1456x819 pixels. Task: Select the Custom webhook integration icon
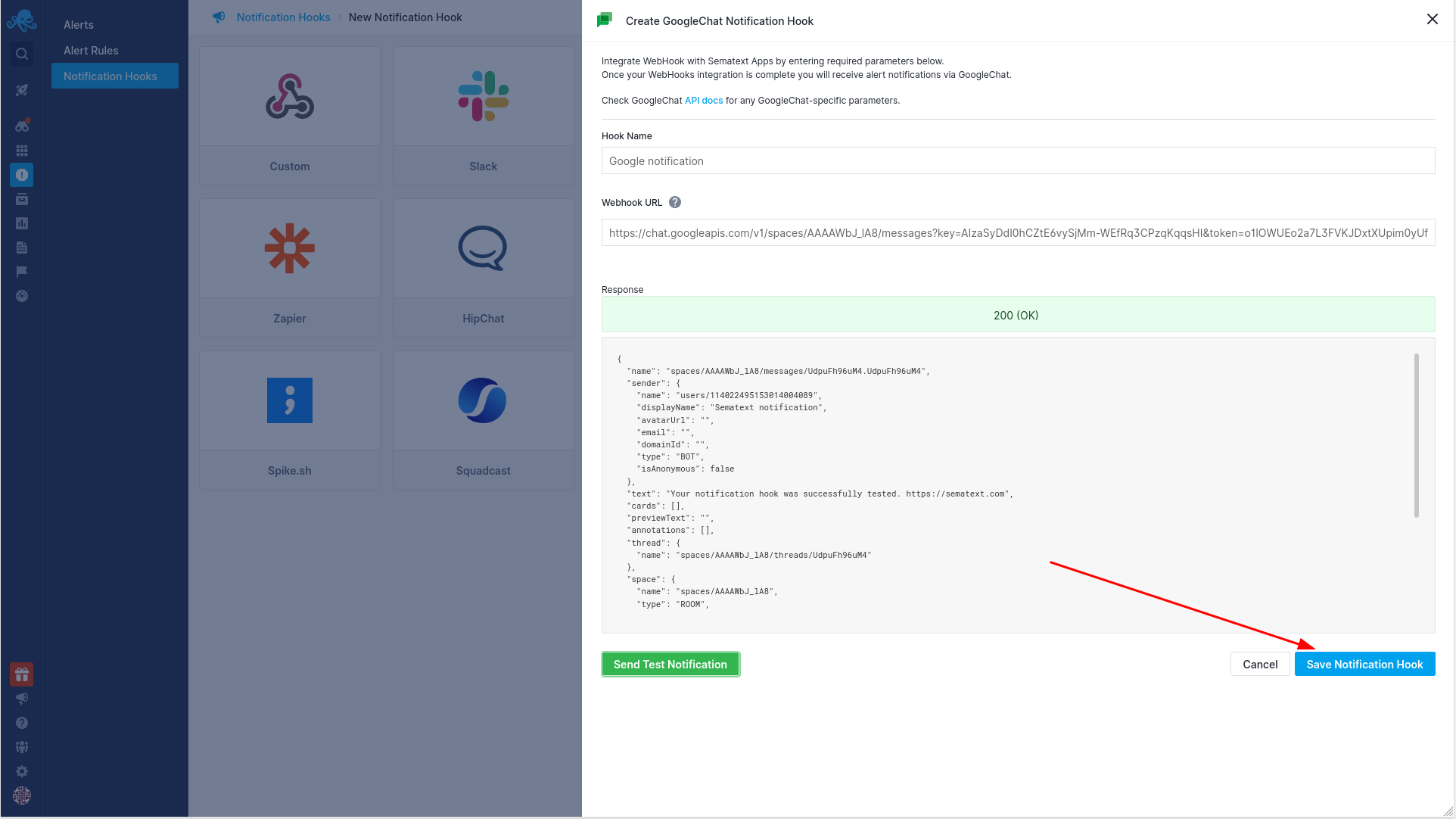(289, 96)
